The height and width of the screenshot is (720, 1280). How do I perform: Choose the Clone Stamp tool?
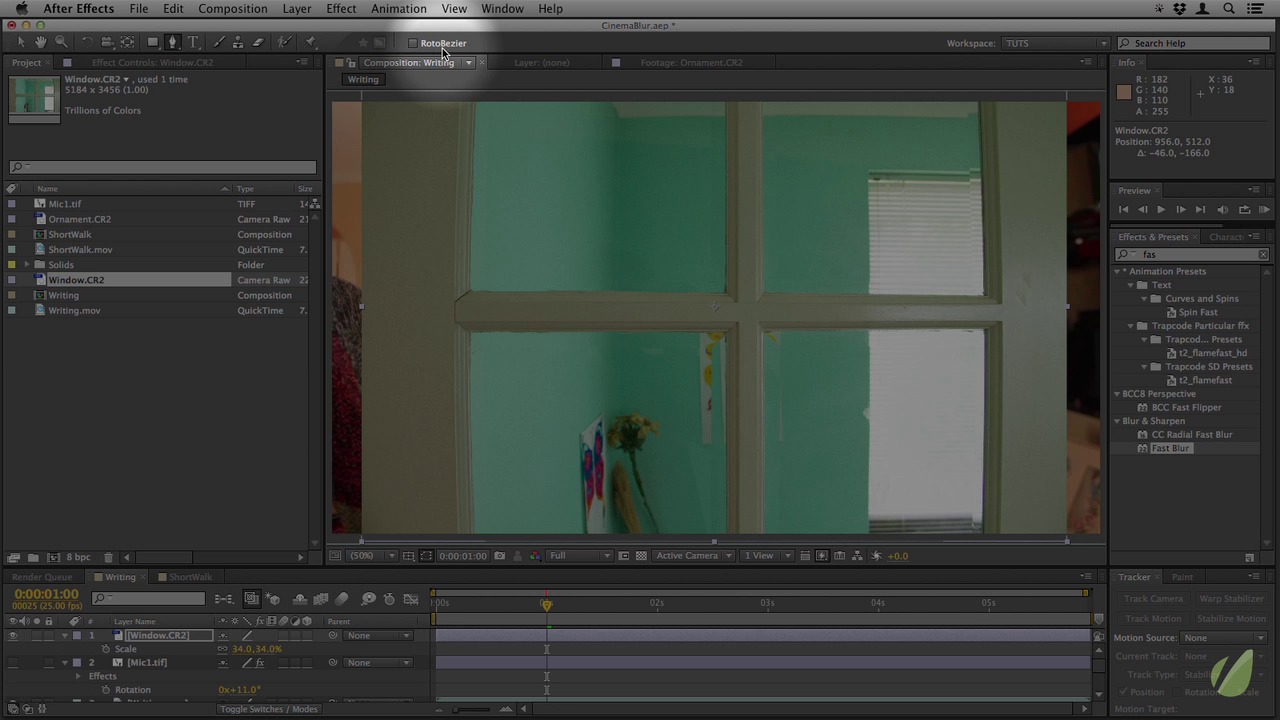click(x=239, y=42)
